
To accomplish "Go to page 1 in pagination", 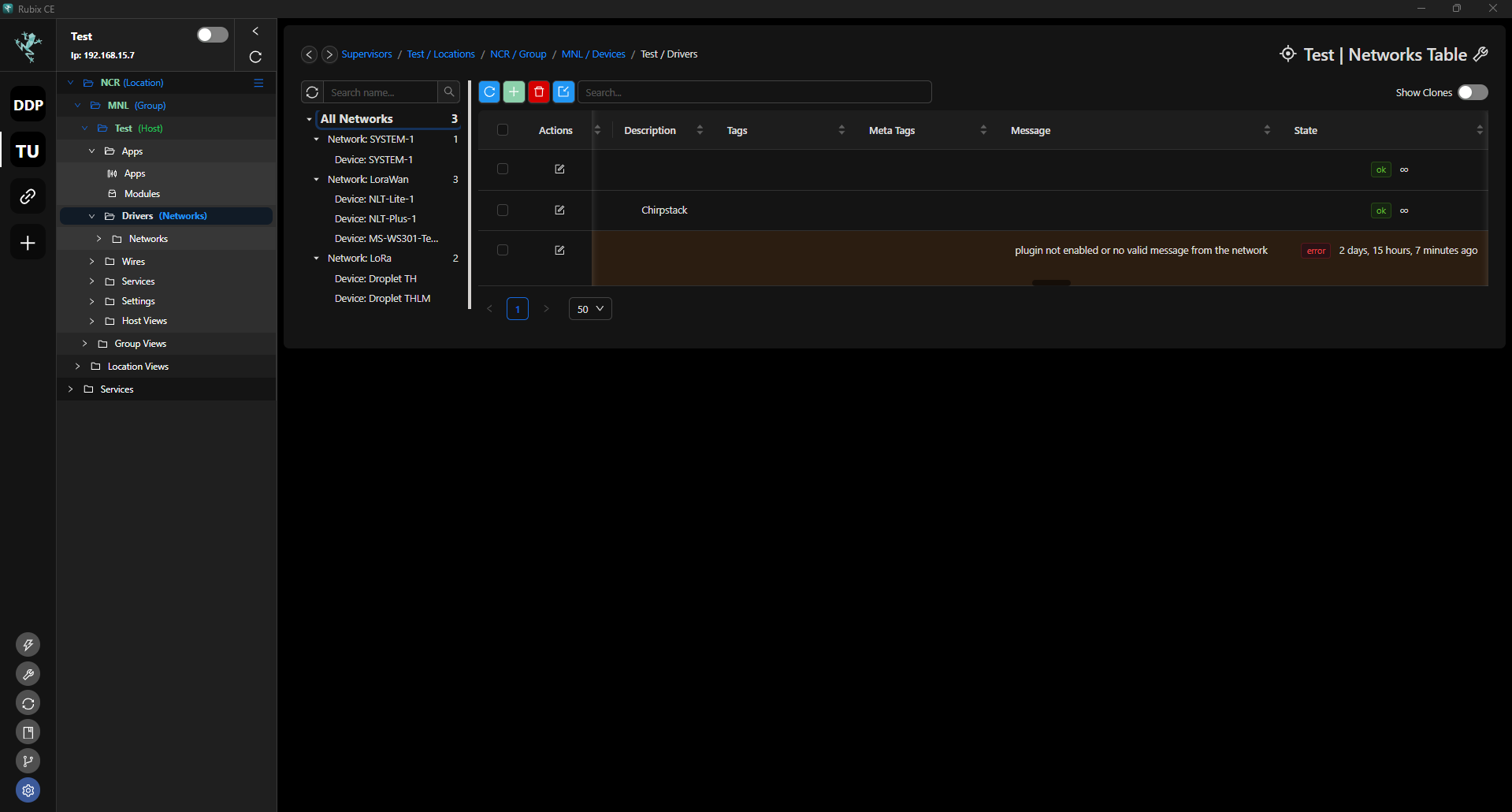I will tap(518, 309).
